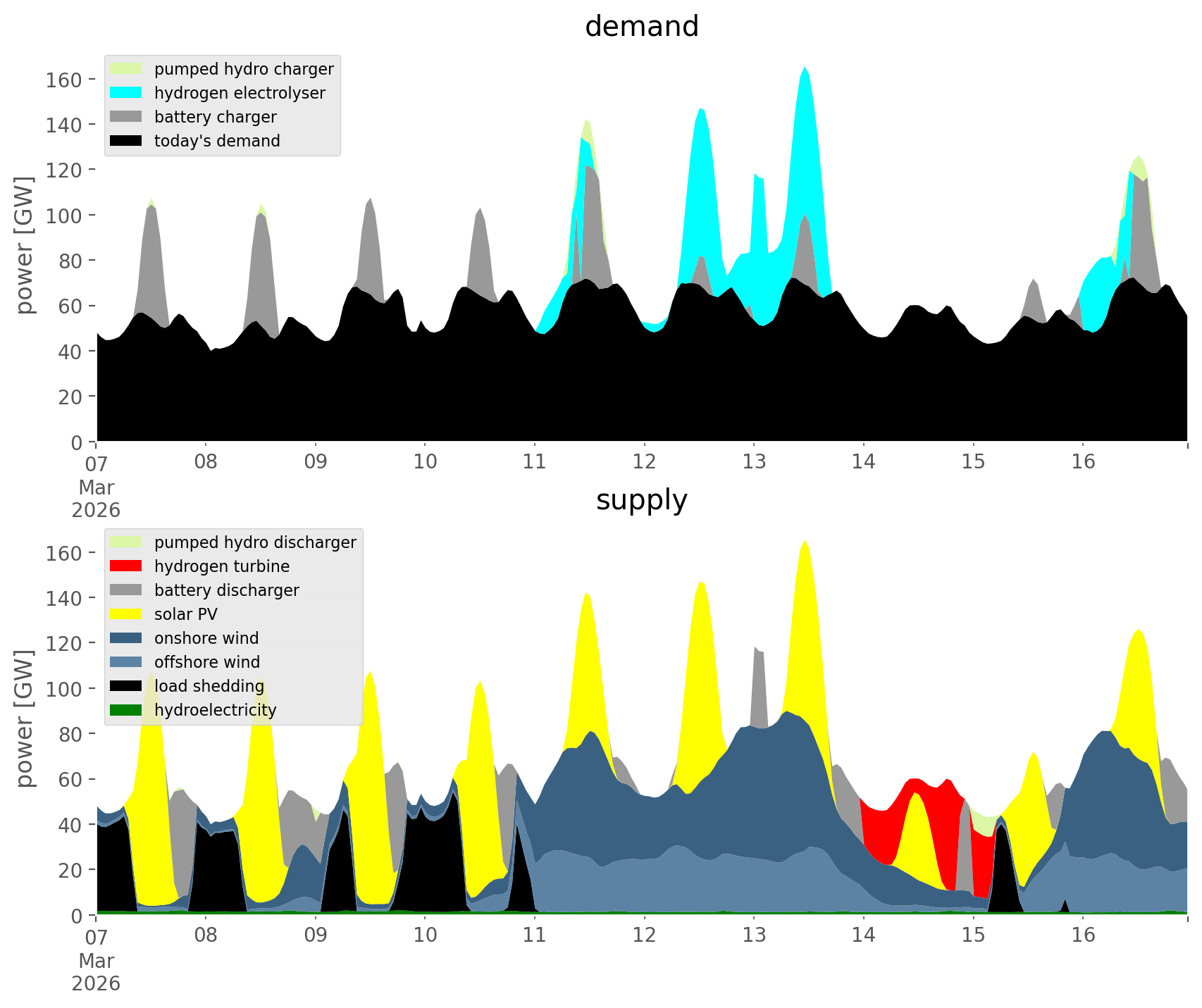This screenshot has width=1202, height=1008.
Task: Click the offshore wind legend color swatch
Action: click(x=126, y=662)
